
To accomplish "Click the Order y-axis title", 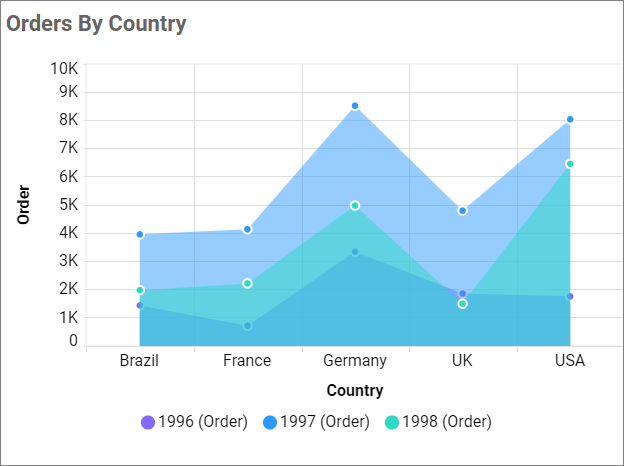I will 24,205.
